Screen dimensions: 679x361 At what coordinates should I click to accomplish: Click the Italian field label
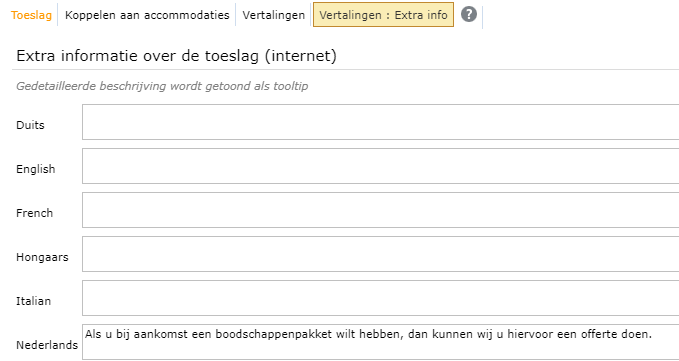tap(33, 301)
